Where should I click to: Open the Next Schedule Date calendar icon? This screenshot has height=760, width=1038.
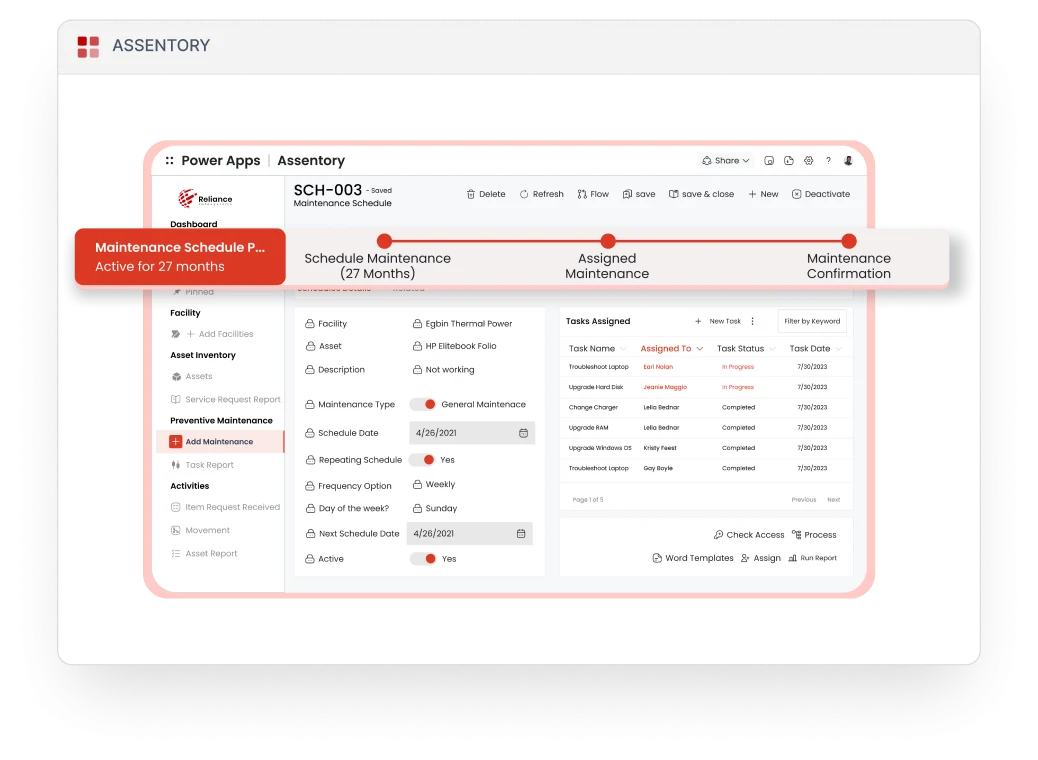pyautogui.click(x=521, y=534)
